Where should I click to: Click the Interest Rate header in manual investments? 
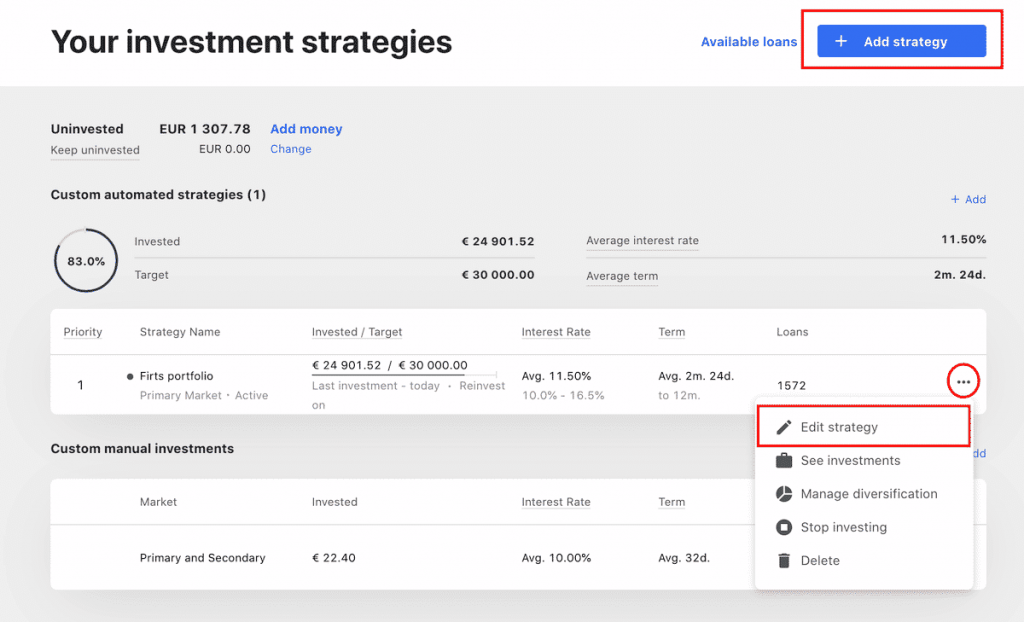[x=556, y=502]
